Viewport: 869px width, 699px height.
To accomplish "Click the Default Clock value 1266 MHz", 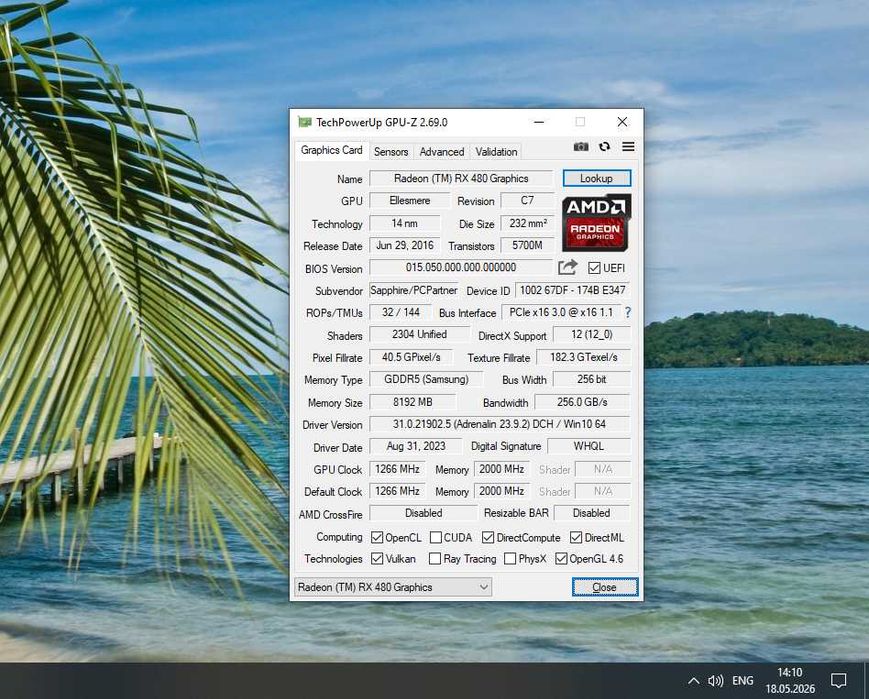I will [x=397, y=491].
